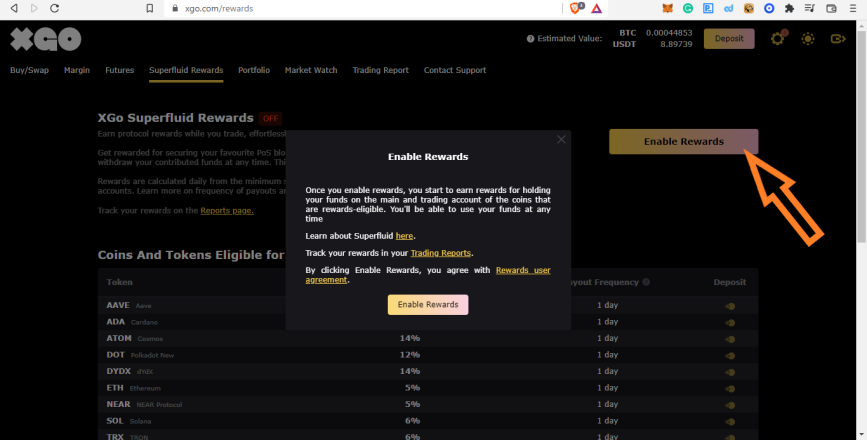Image resolution: width=867 pixels, height=440 pixels.
Task: Open the Brave wallet icon
Action: tap(831, 8)
